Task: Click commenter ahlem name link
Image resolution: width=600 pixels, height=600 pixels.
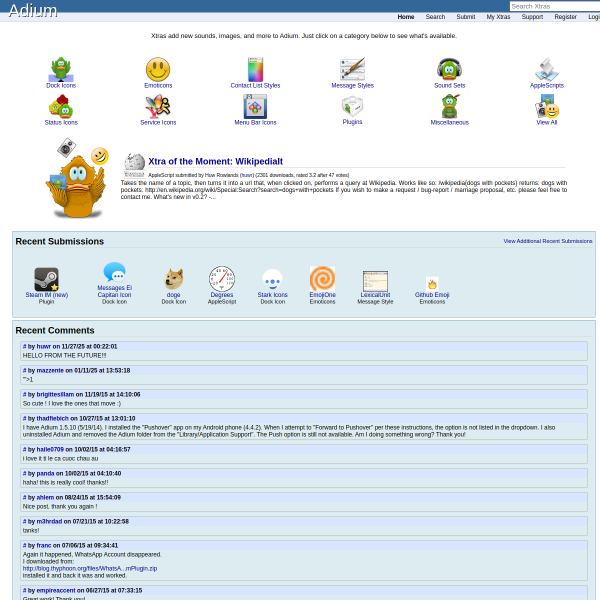Action: [x=45, y=497]
